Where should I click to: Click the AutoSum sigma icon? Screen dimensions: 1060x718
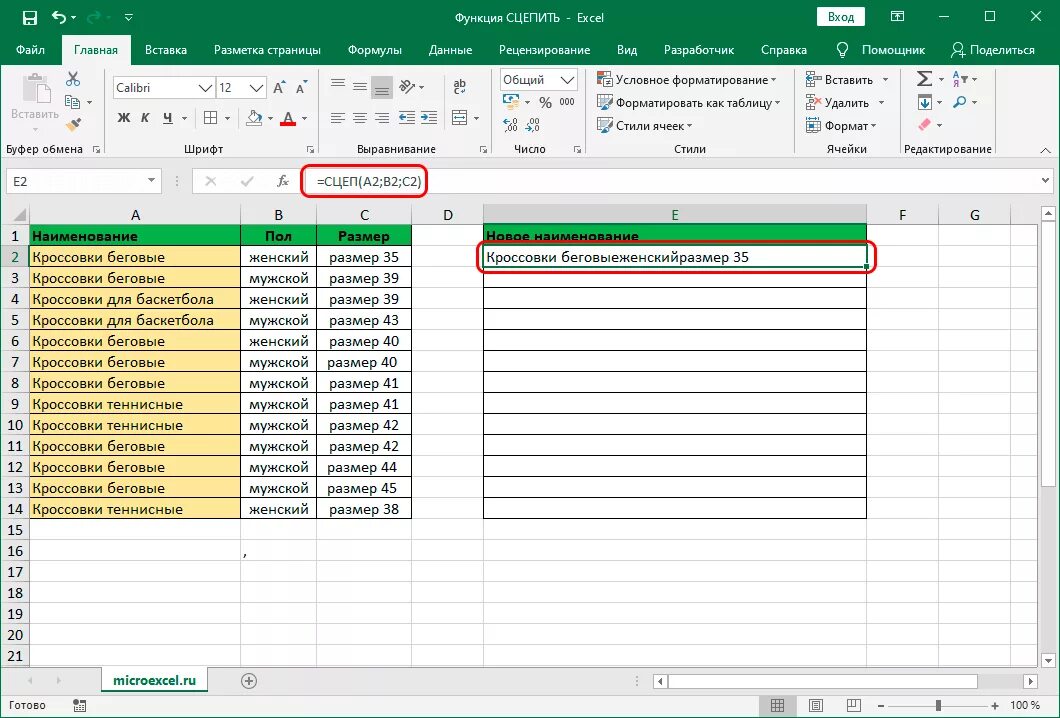pos(924,79)
